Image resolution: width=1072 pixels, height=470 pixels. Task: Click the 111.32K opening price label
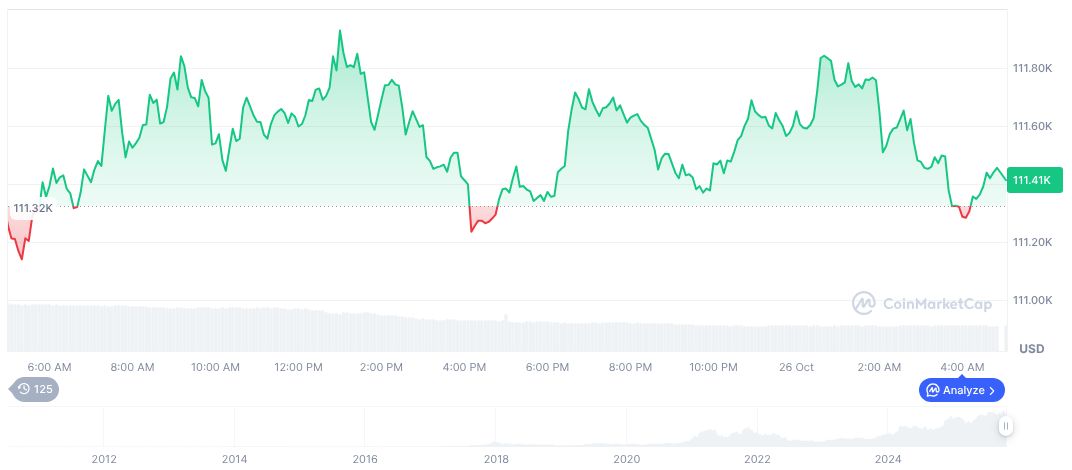(32, 208)
